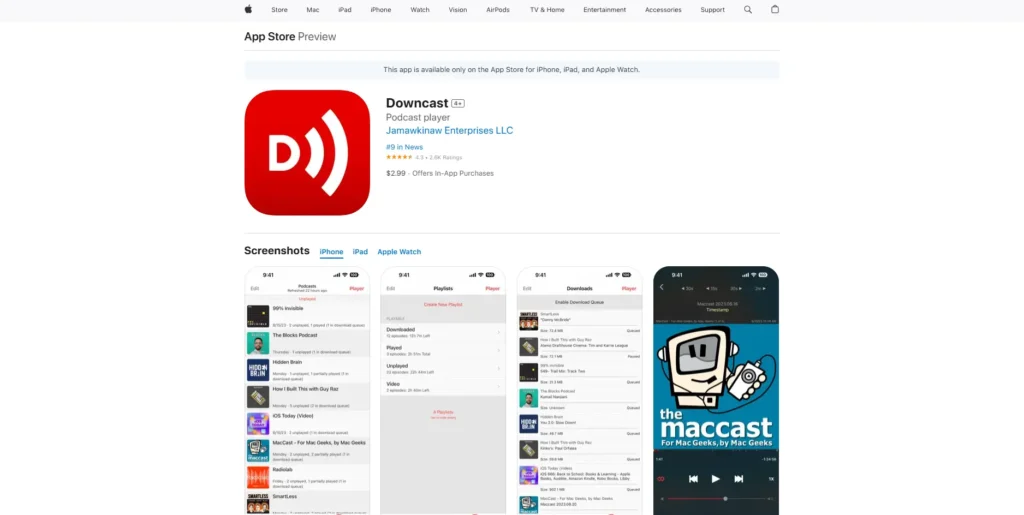The image size is (1024, 515).
Task: Click the skip back button in player screenshot
Action: point(694,478)
